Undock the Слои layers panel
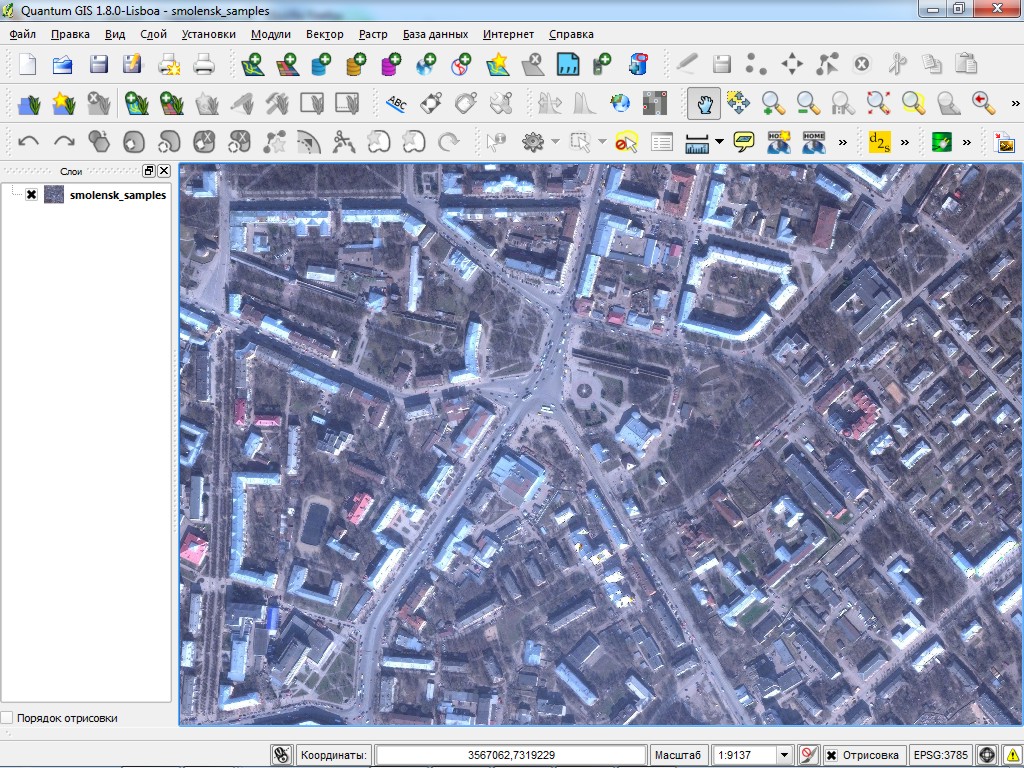 click(x=149, y=171)
